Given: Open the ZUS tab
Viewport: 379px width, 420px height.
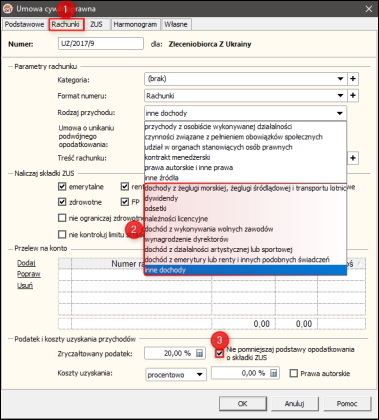Looking at the screenshot, I should [96, 24].
